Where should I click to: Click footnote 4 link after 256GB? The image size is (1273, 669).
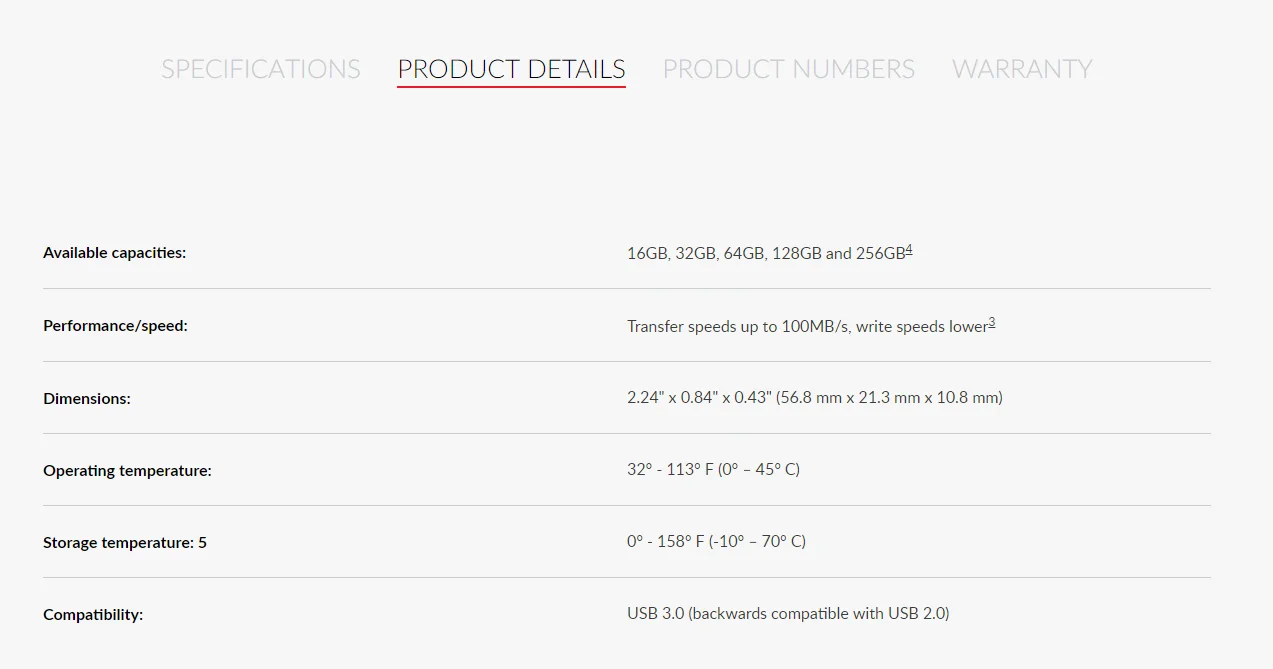(909, 250)
